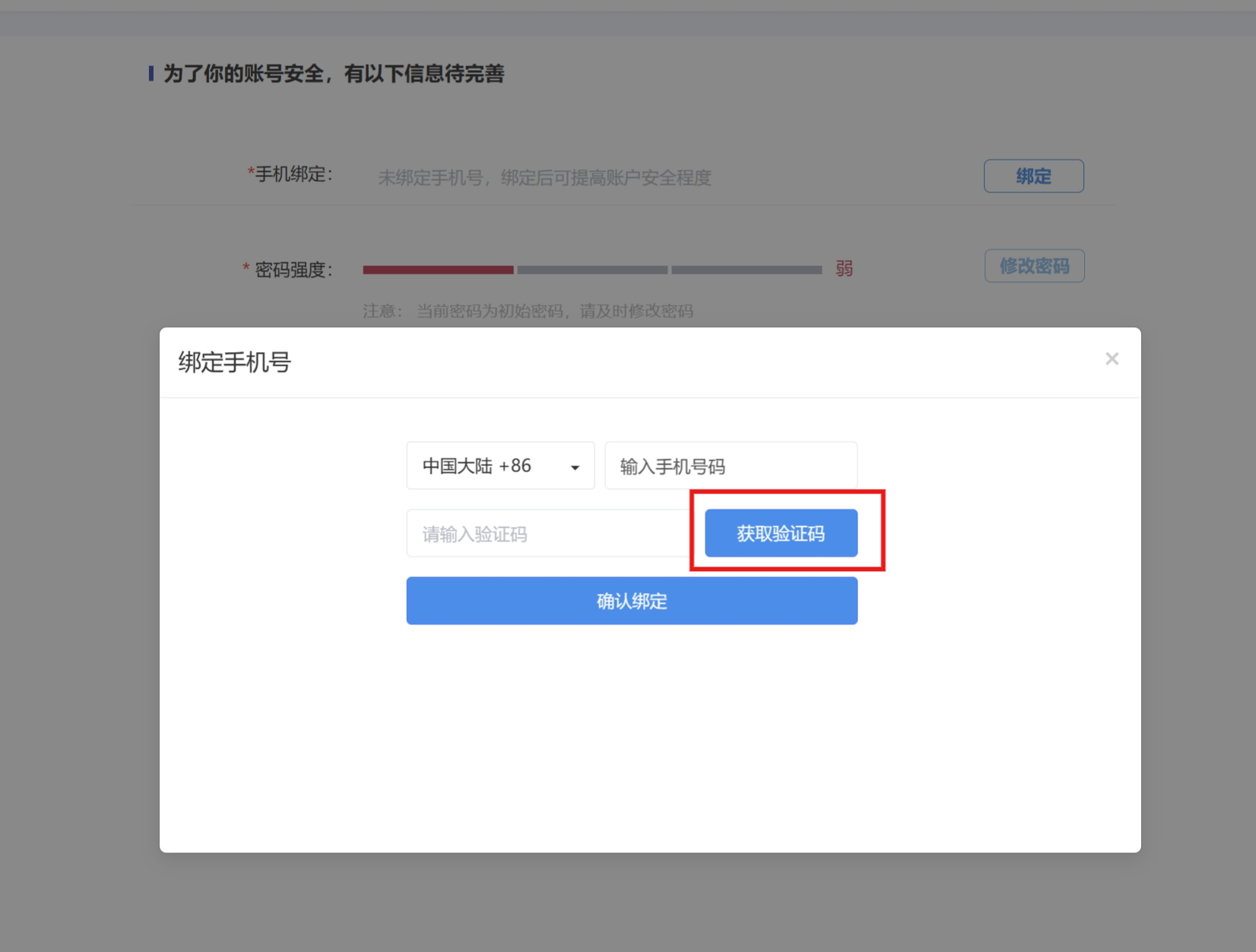Click the 修改密码 button in the background
The width and height of the screenshot is (1256, 952).
[x=1034, y=265]
